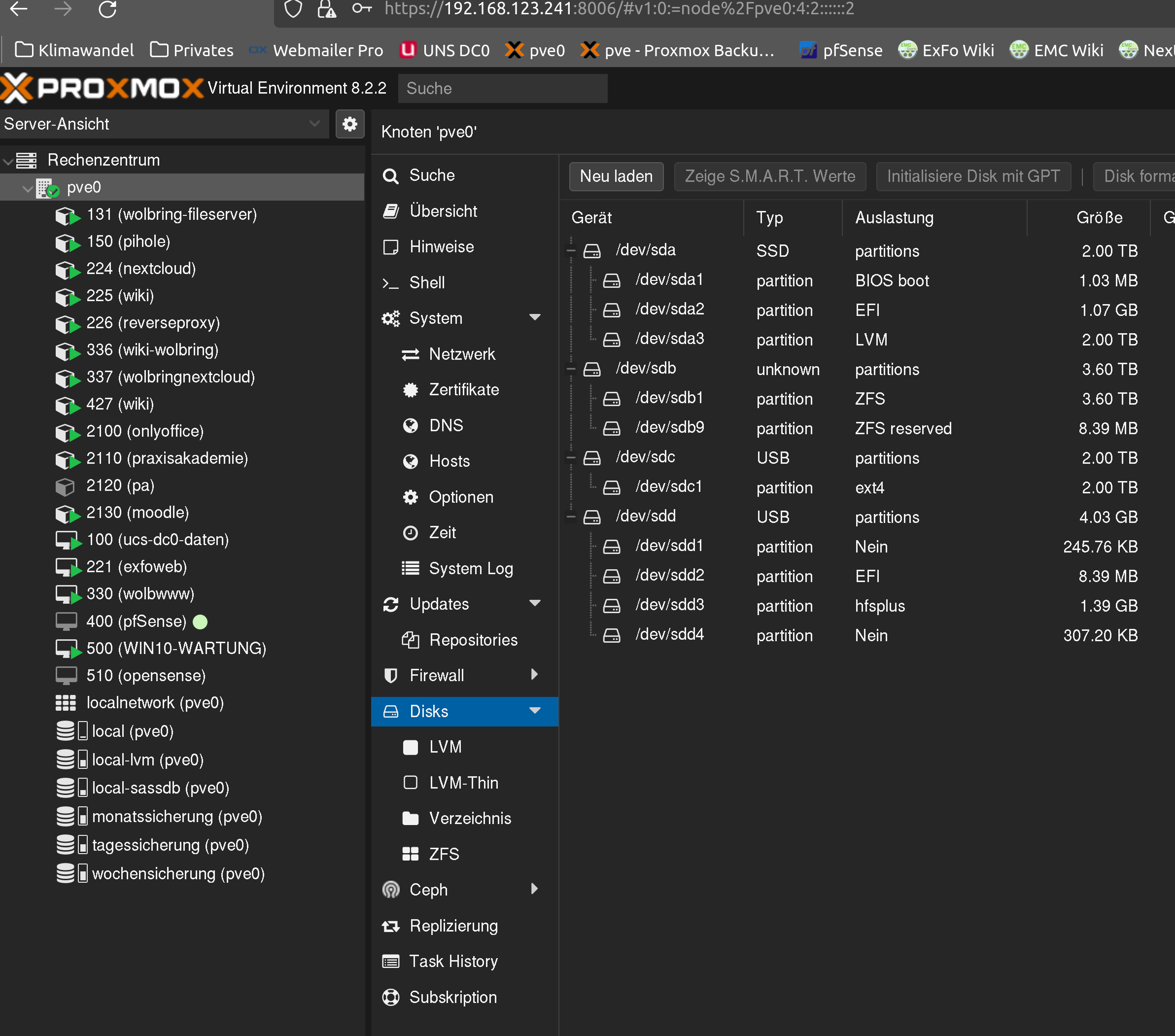This screenshot has width=1175, height=1036.
Task: Open the Ceph icon in the node menu
Action: click(391, 890)
